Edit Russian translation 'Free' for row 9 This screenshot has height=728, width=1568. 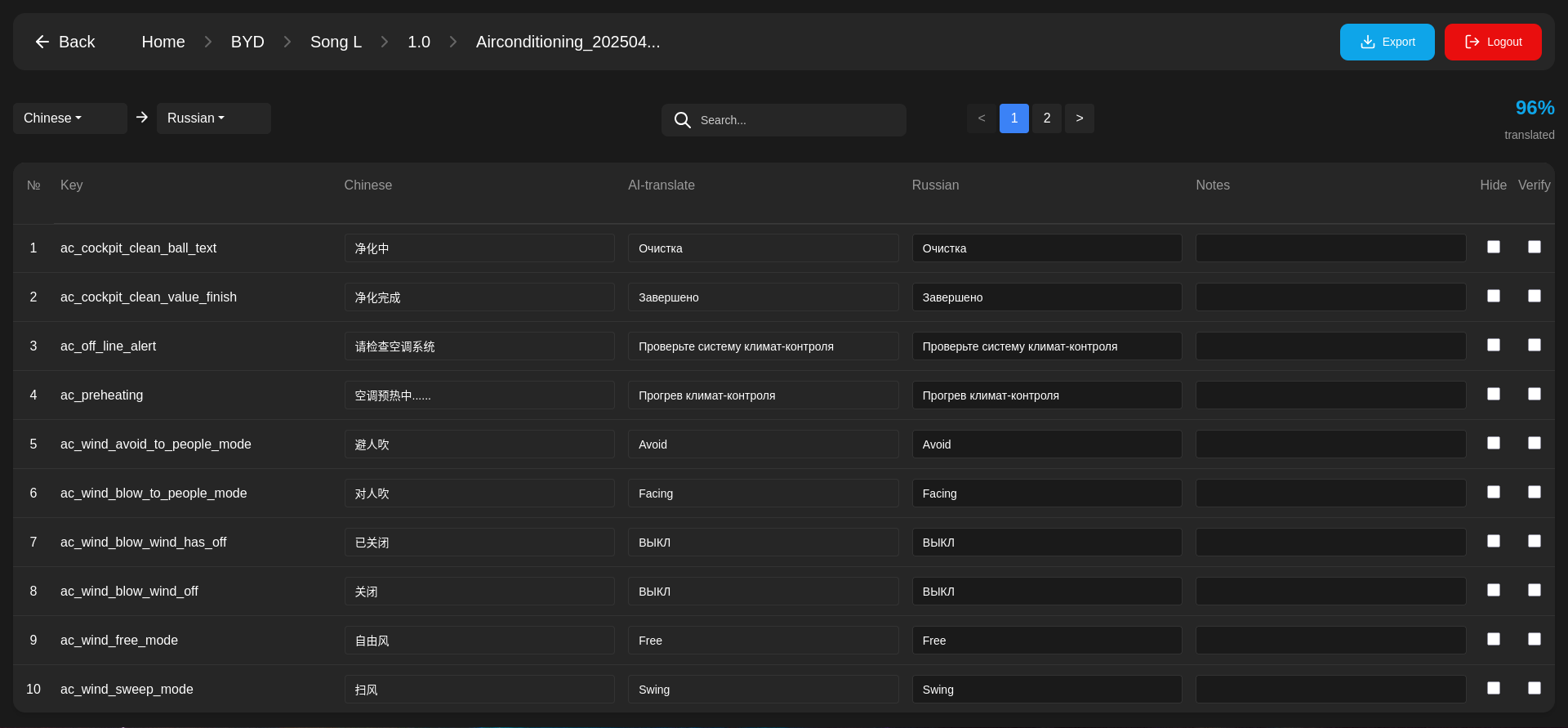[x=1047, y=641]
